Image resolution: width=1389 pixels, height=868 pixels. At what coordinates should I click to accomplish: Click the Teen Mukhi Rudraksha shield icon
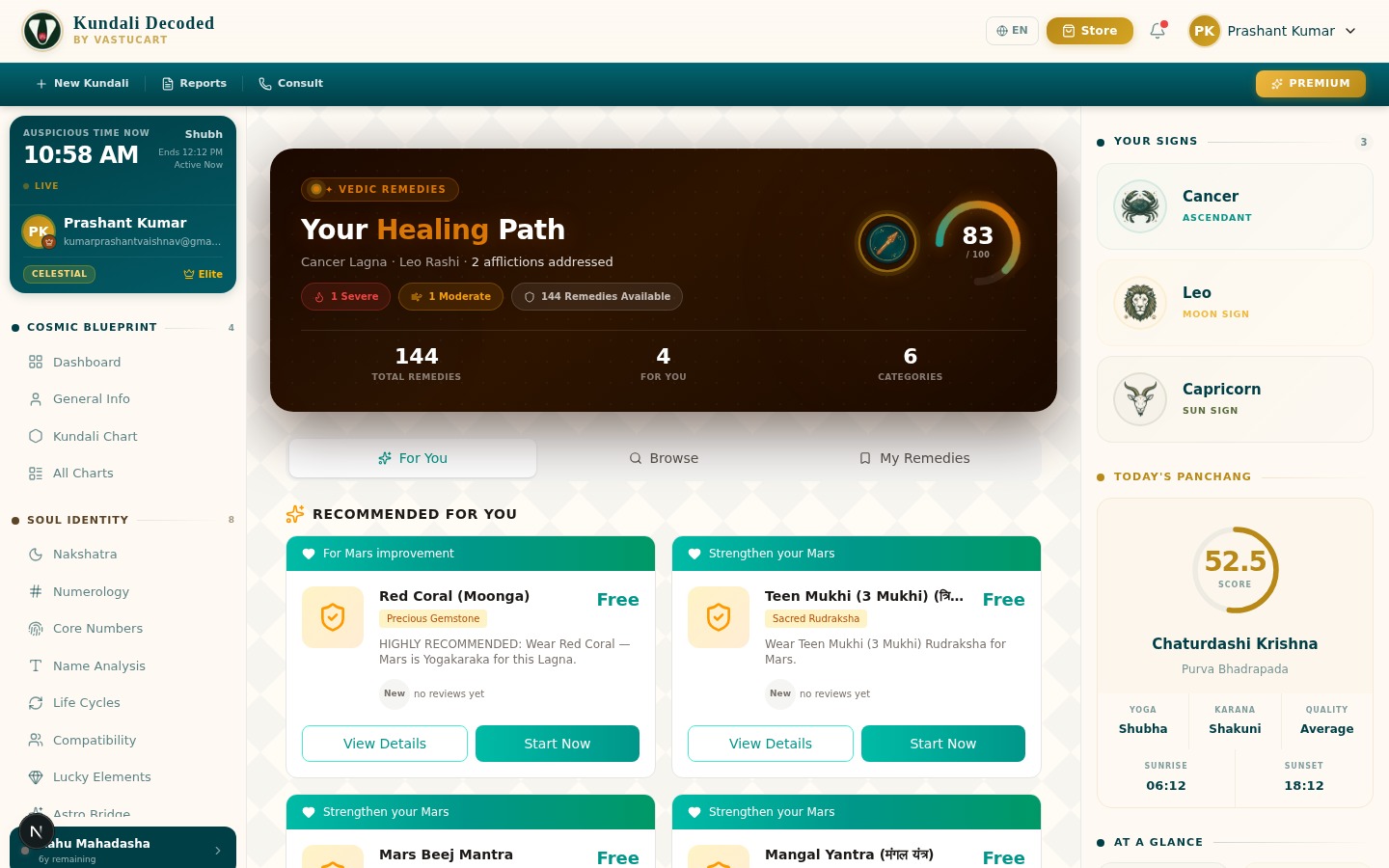719,617
